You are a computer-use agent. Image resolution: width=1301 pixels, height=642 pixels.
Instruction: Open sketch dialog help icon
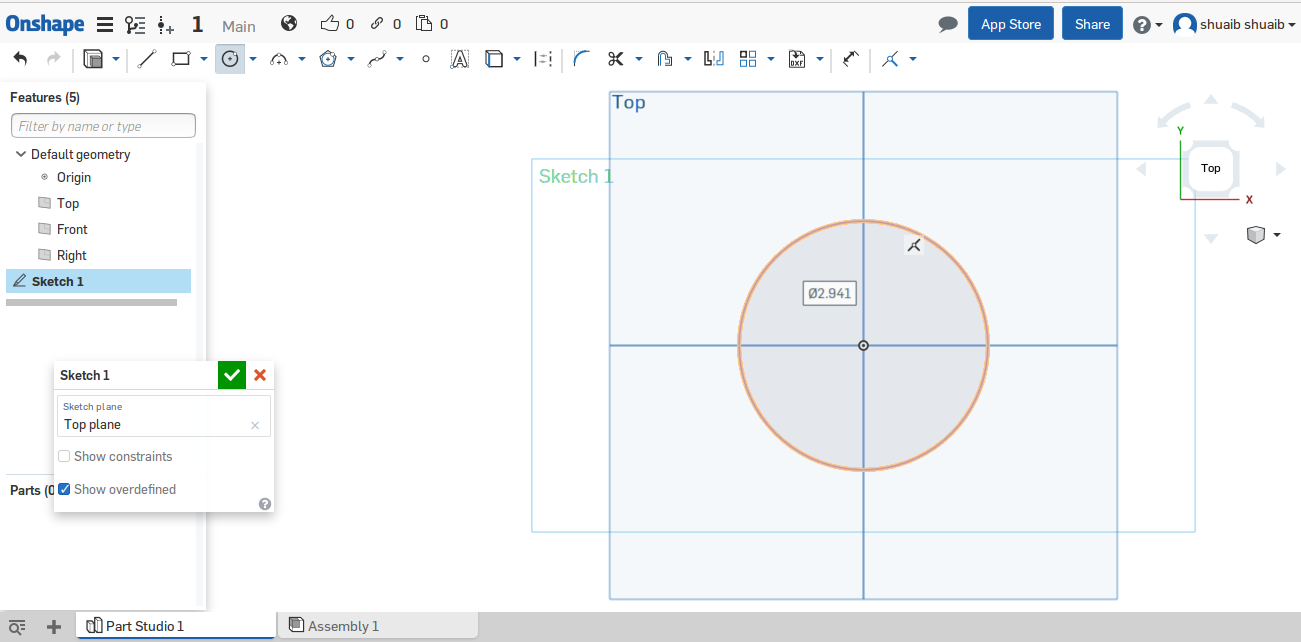click(x=265, y=504)
